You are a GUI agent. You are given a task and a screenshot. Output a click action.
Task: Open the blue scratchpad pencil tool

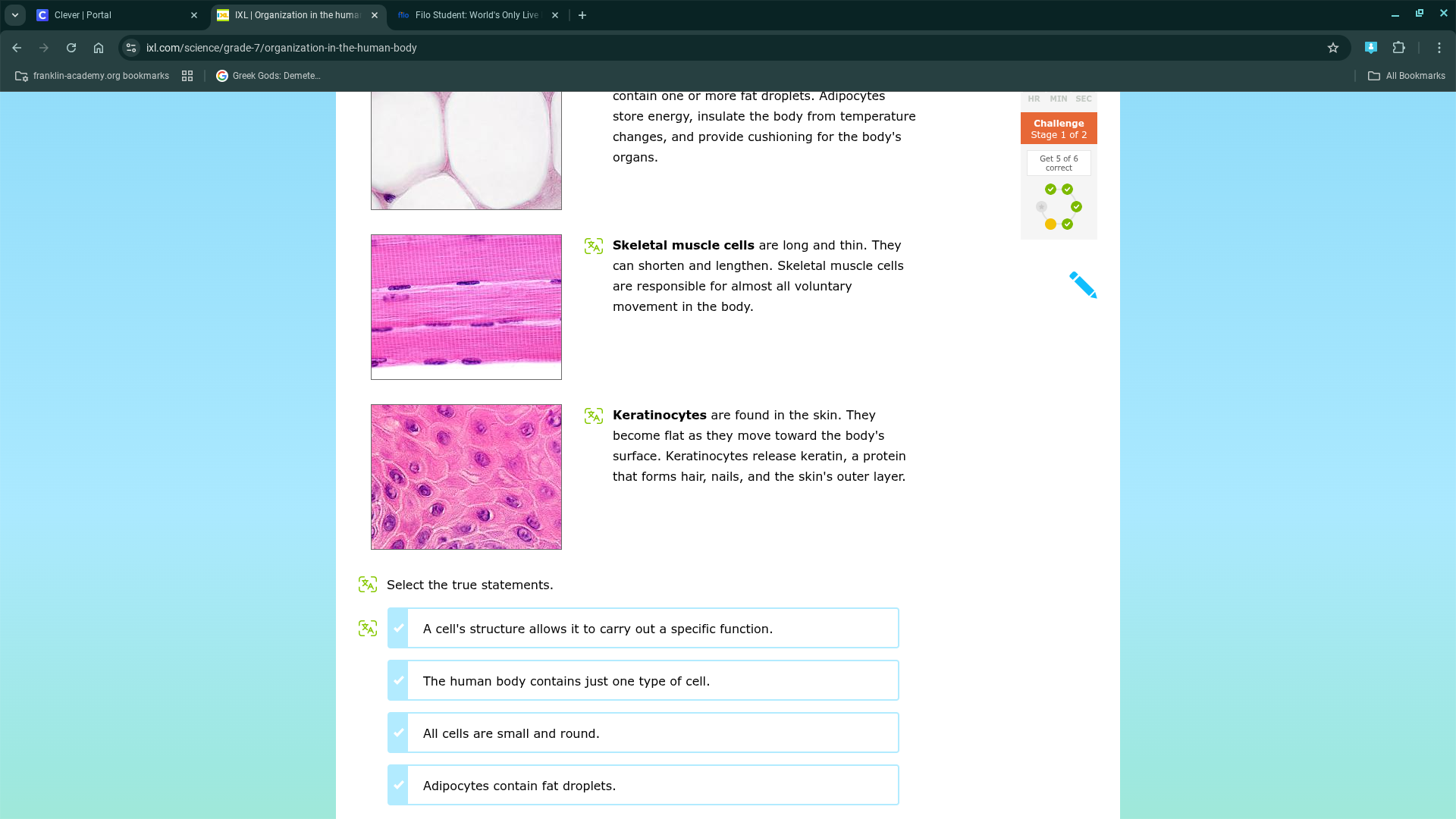pos(1083,285)
